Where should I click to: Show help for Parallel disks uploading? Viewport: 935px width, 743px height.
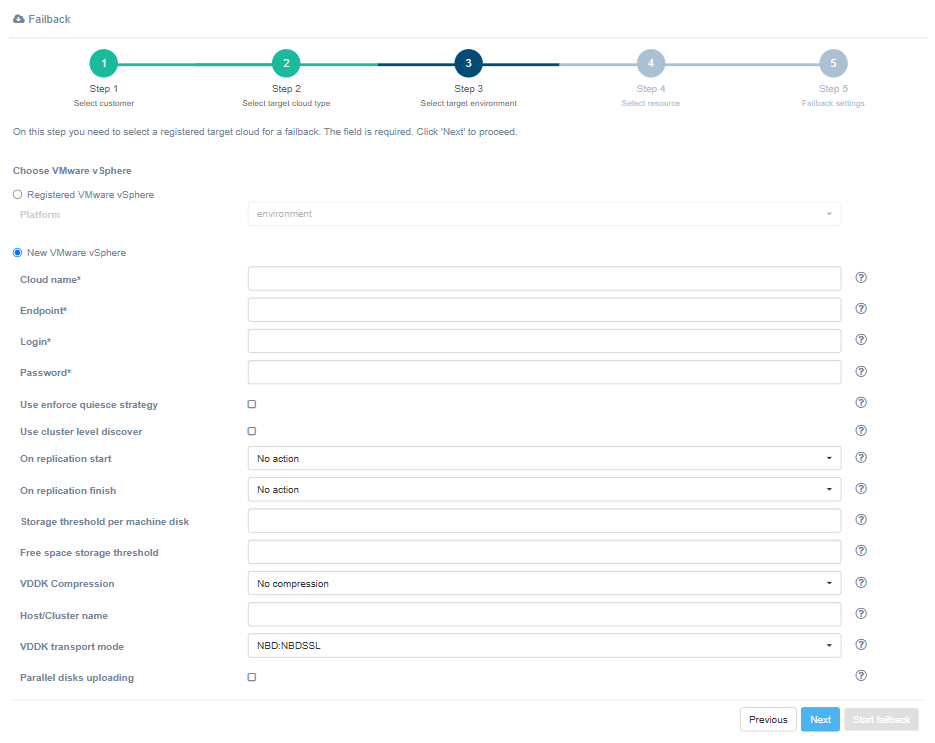[x=860, y=676]
